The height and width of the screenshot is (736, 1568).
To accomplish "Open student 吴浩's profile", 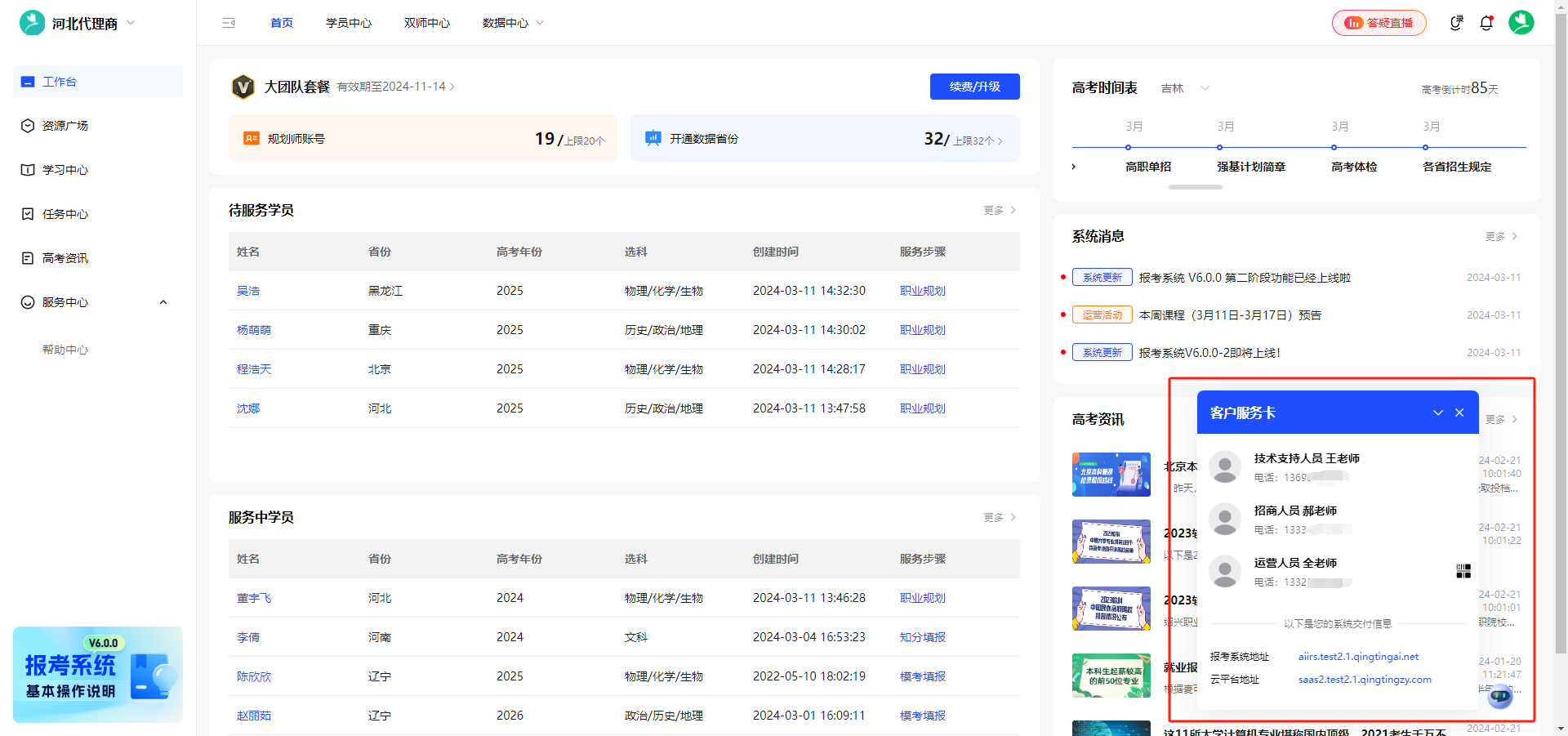I will pos(248,290).
